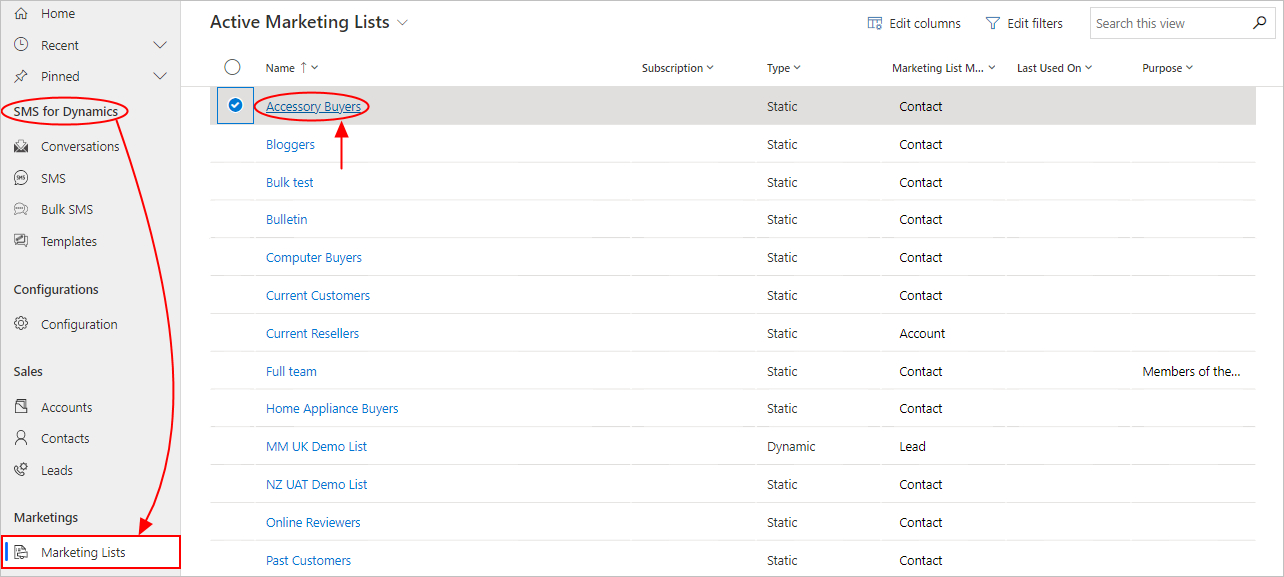Open the Active Marketing Lists view dropdown

pos(402,23)
